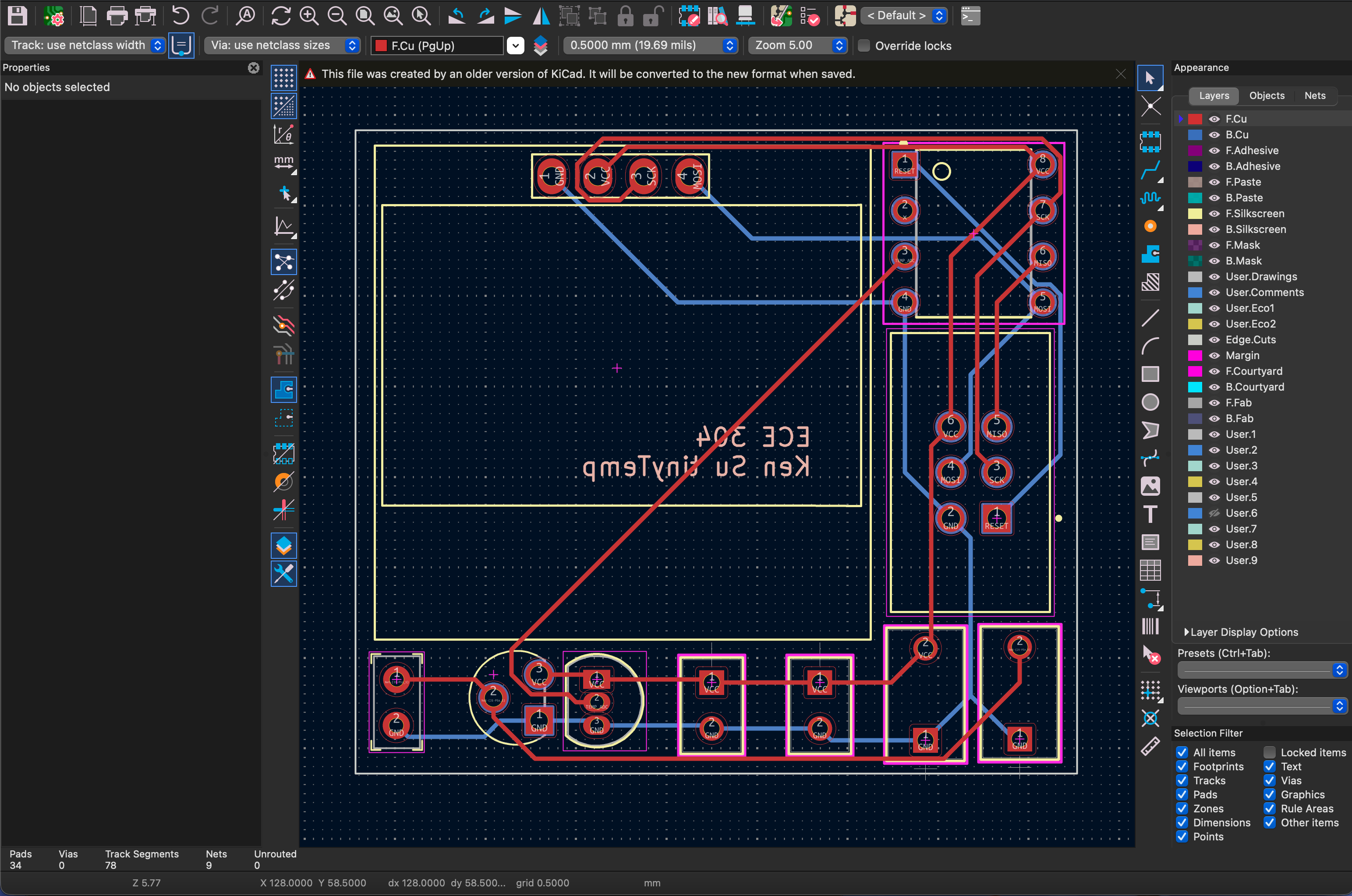
Task: Pick the Draw line tool
Action: (x=1150, y=317)
